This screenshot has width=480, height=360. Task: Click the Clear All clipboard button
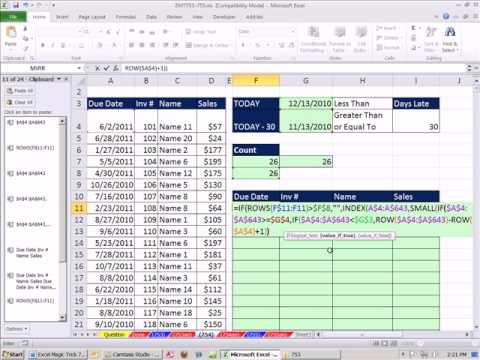click(20, 102)
